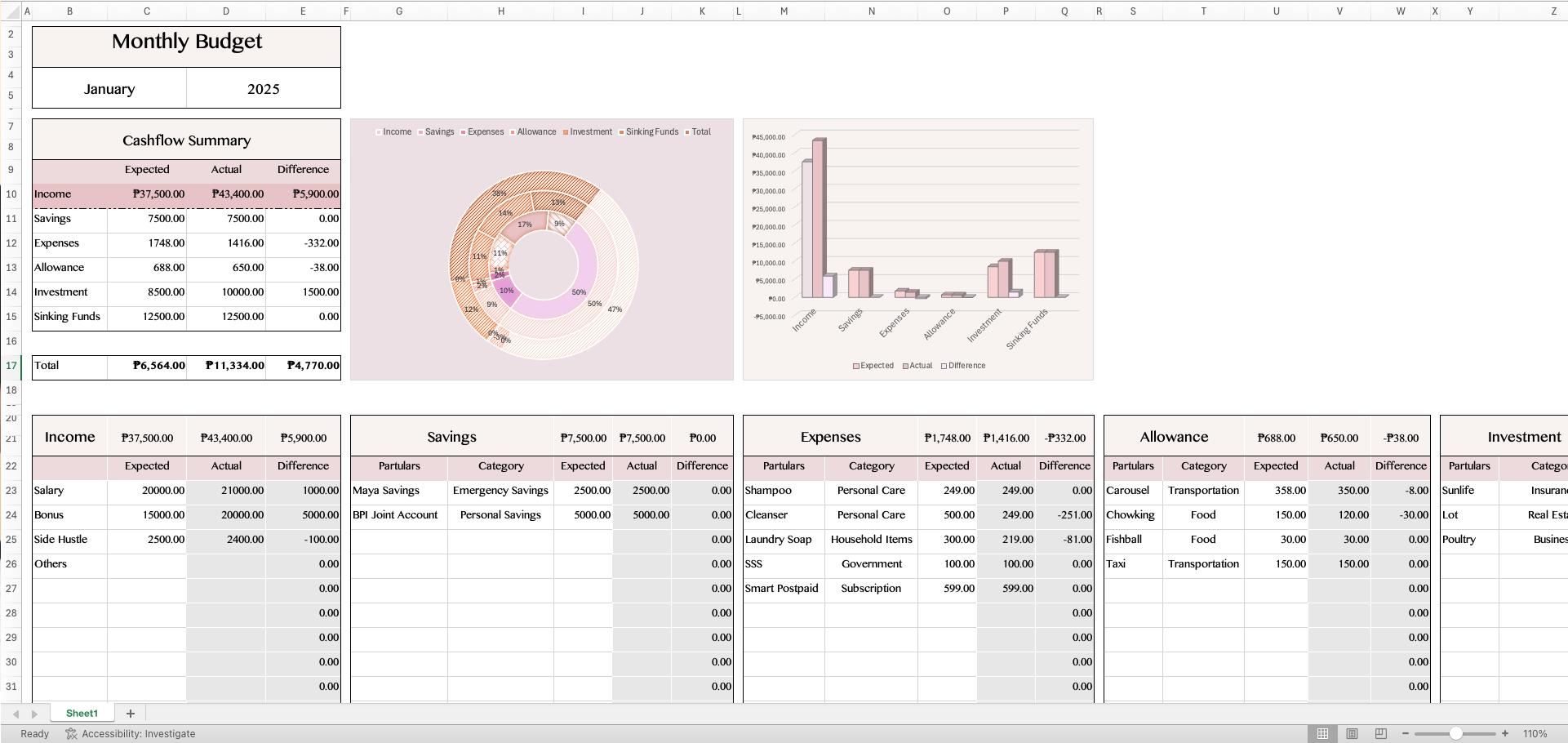Screen dimensions: 1568x743
Task: Switch to Page Break Preview view
Action: tap(1381, 733)
